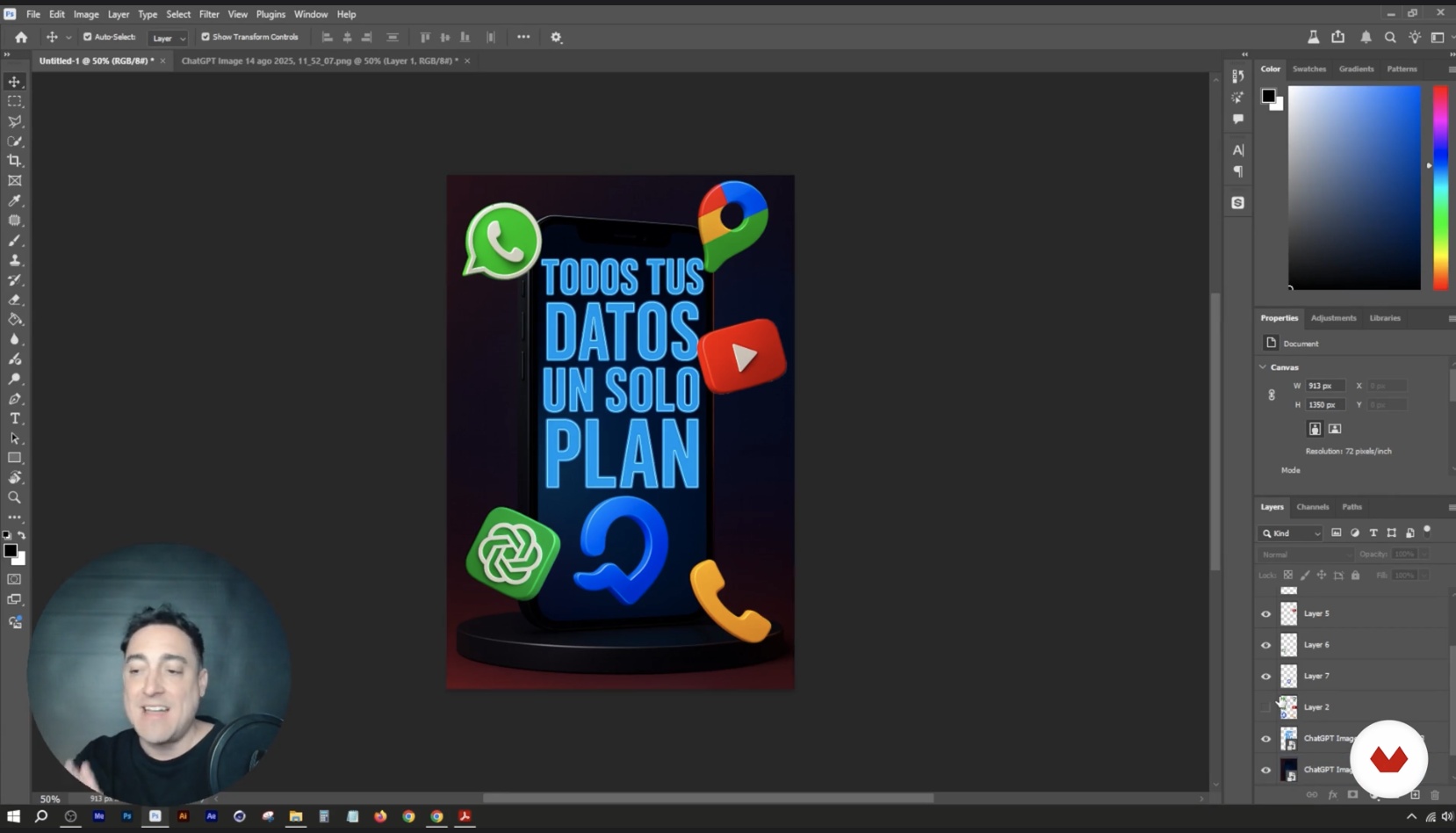Select the Polygonal Lasso tool
The image size is (1456, 833).
tap(15, 121)
